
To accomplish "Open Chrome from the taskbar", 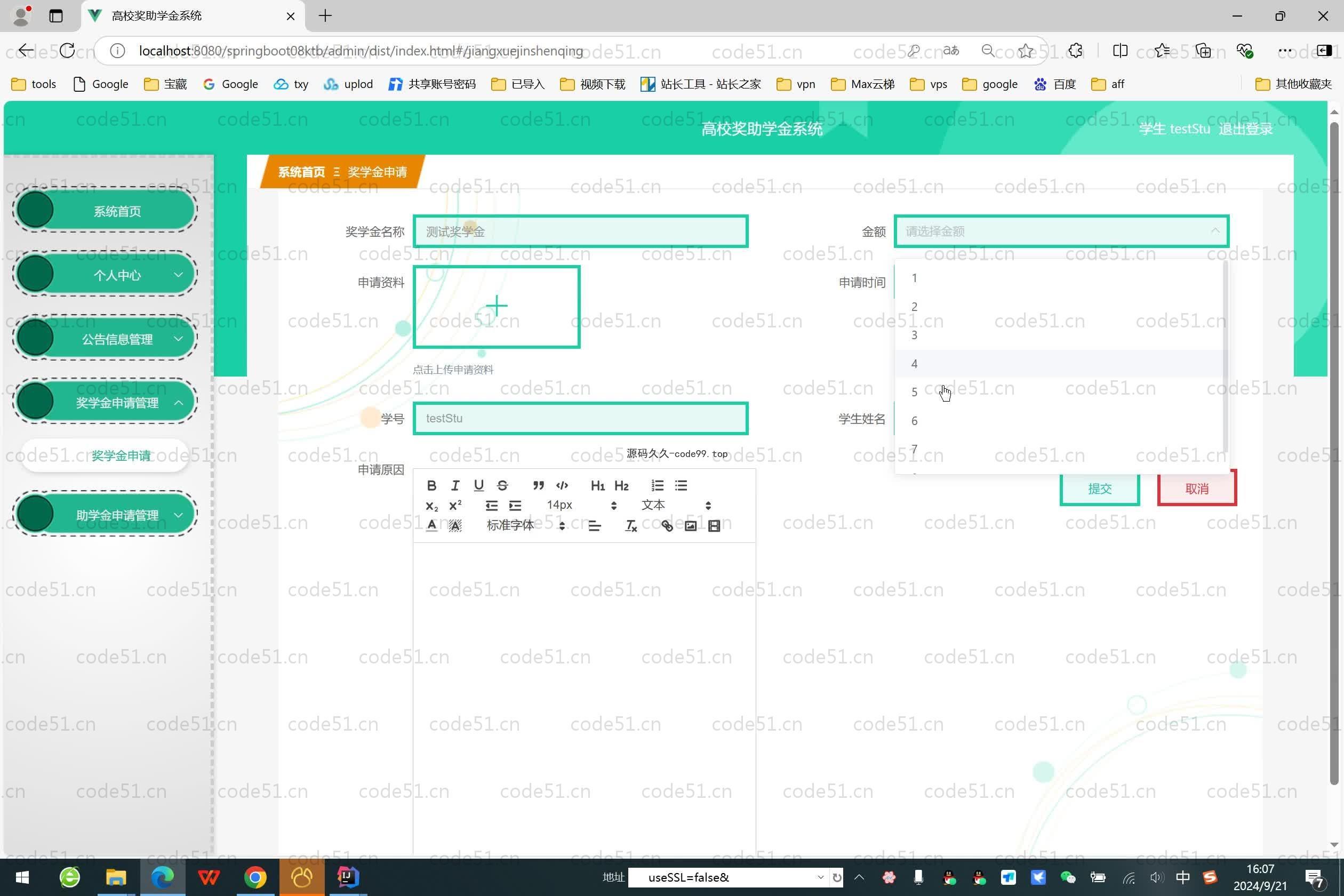I will click(x=255, y=877).
